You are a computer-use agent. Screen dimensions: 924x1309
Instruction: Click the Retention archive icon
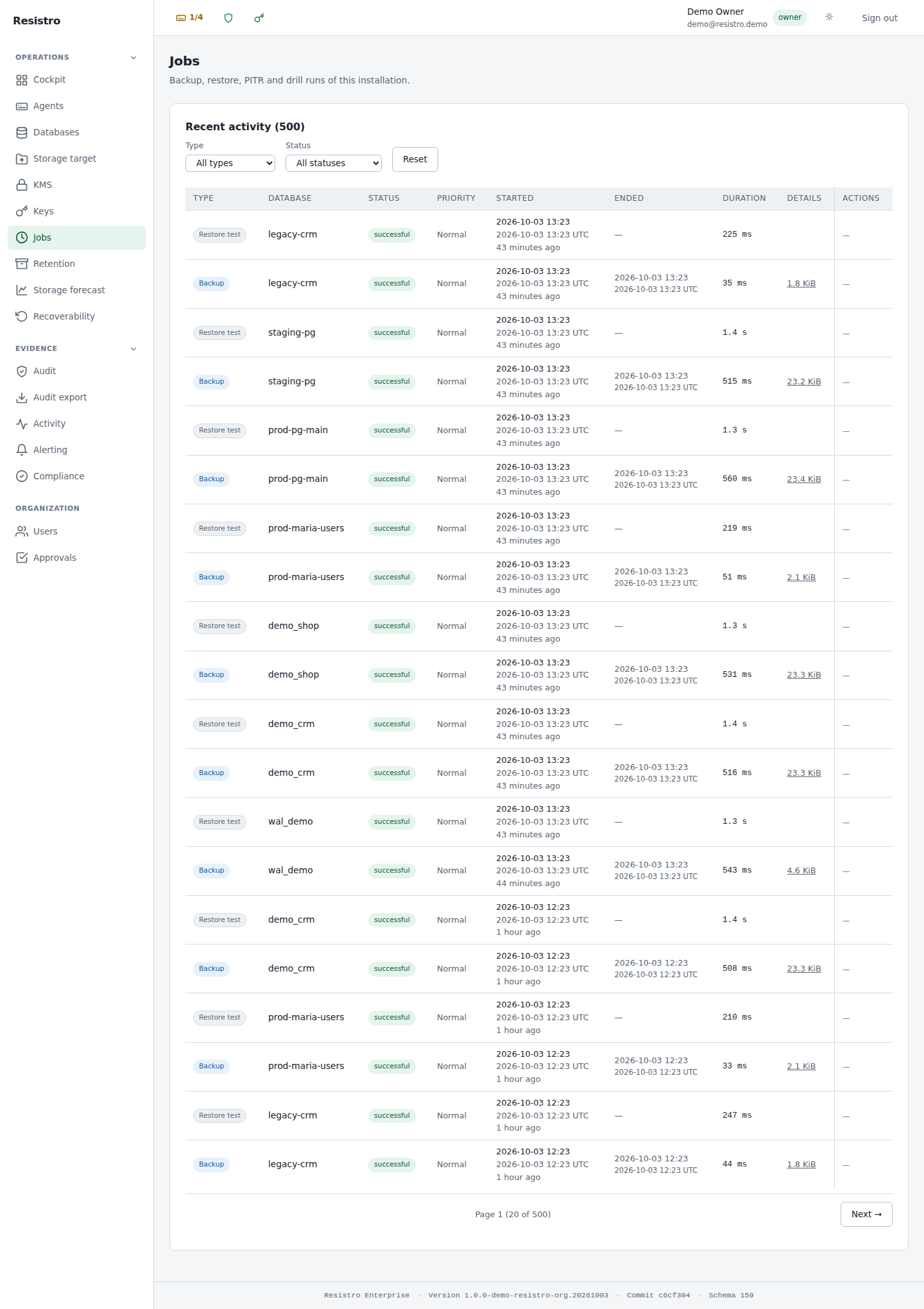(22, 264)
